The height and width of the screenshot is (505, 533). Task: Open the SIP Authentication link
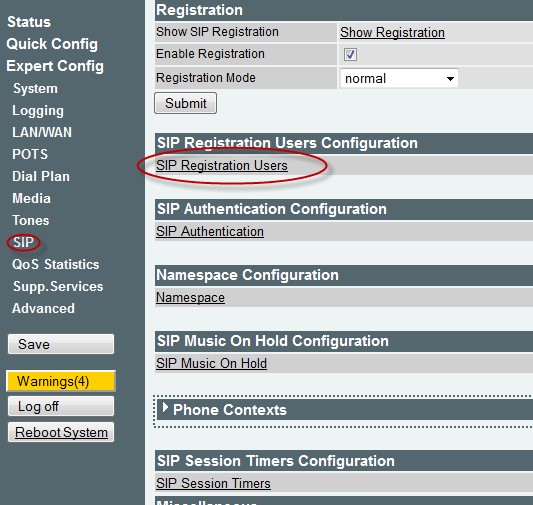click(210, 231)
